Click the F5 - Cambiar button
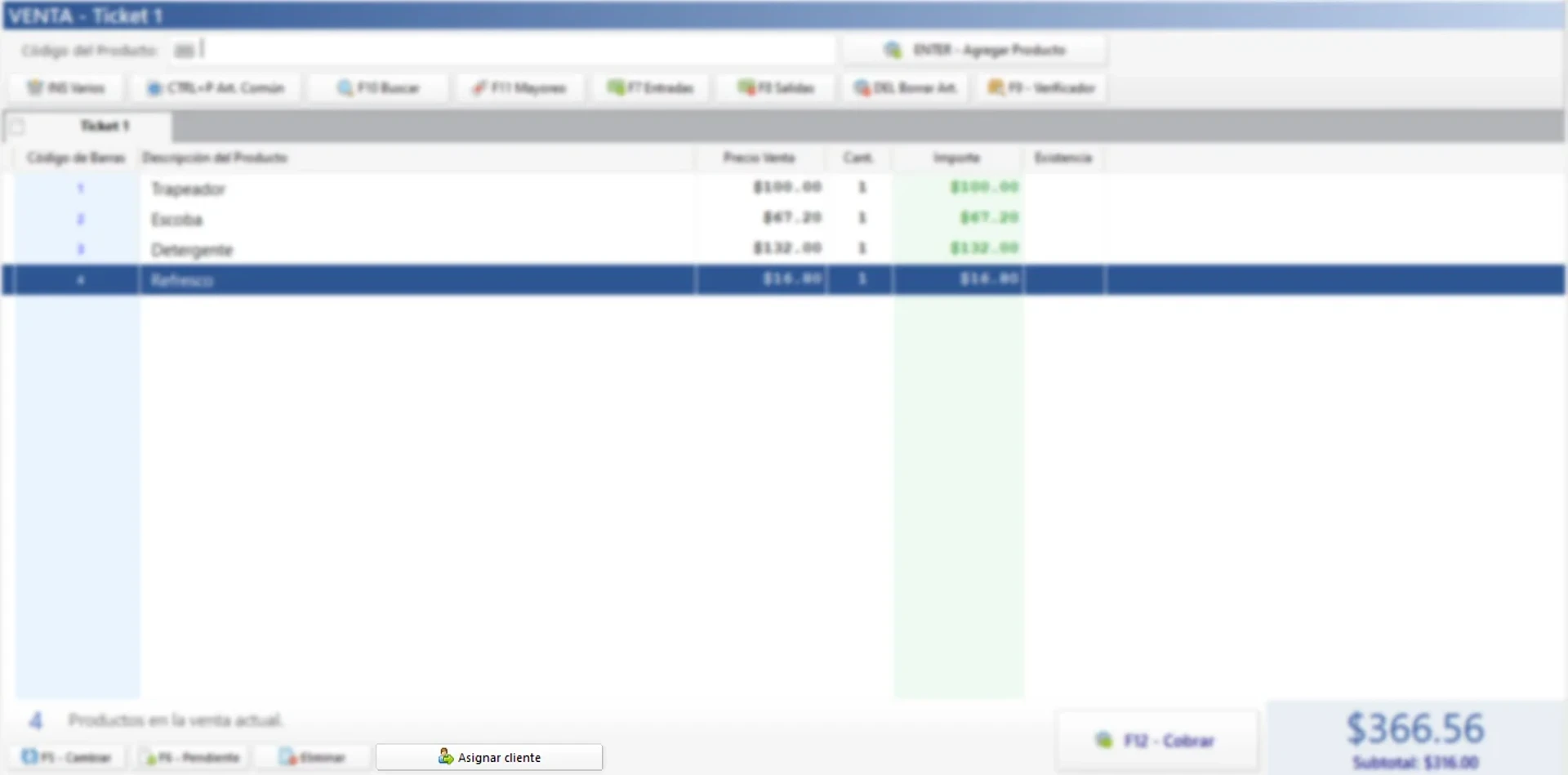The height and width of the screenshot is (775, 1568). tap(67, 757)
